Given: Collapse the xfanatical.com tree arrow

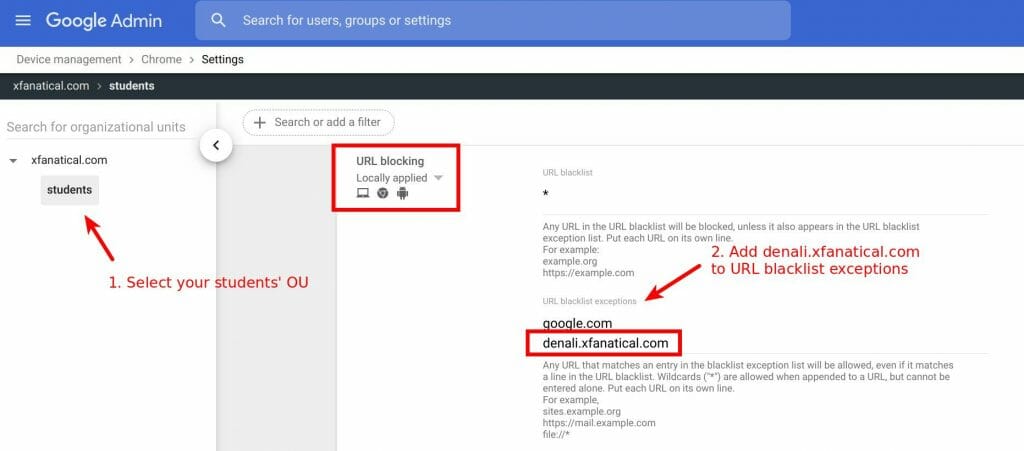Looking at the screenshot, I should [13, 161].
